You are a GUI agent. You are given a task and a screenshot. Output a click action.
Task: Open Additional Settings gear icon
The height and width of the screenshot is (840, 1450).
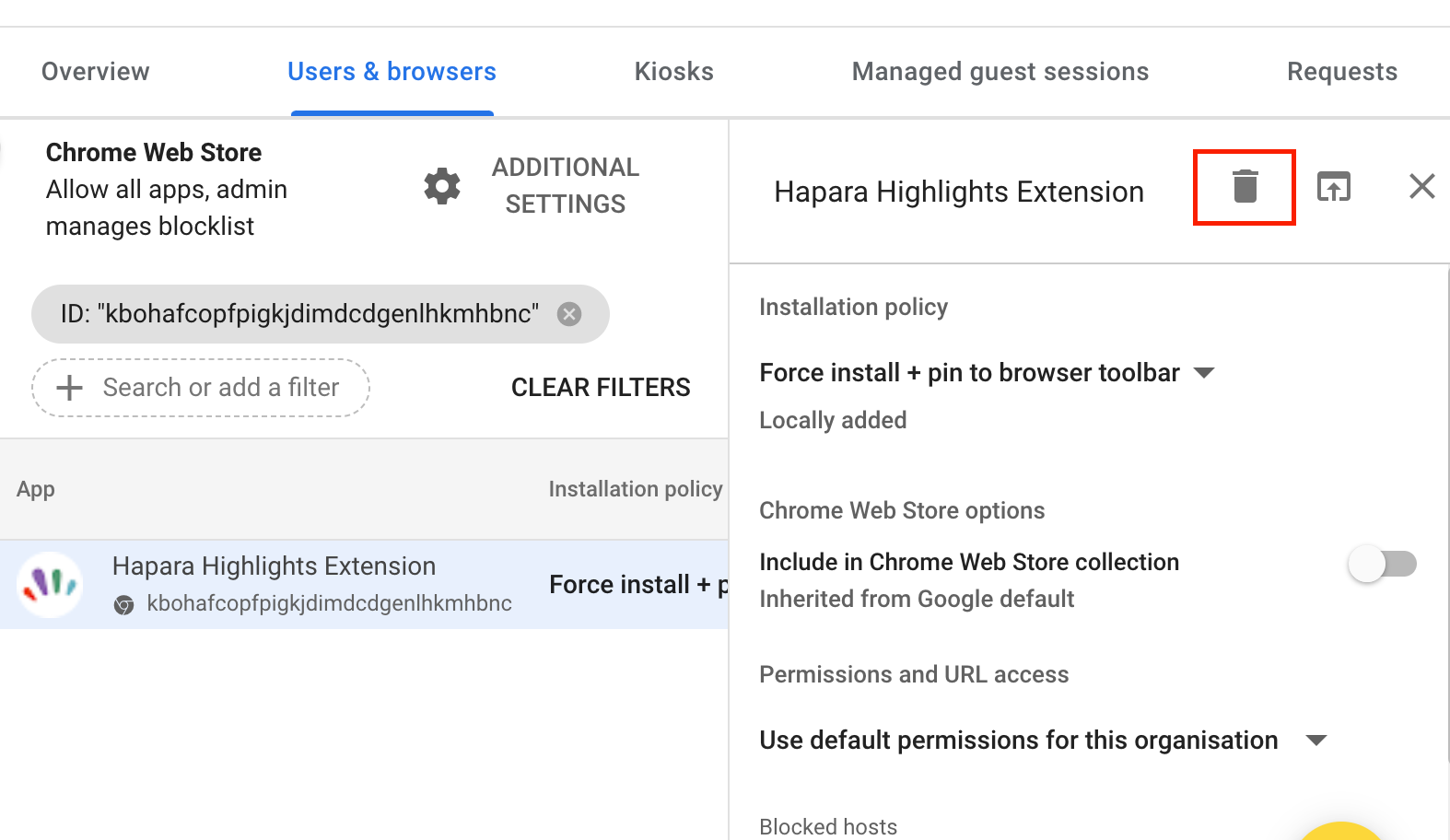(442, 186)
